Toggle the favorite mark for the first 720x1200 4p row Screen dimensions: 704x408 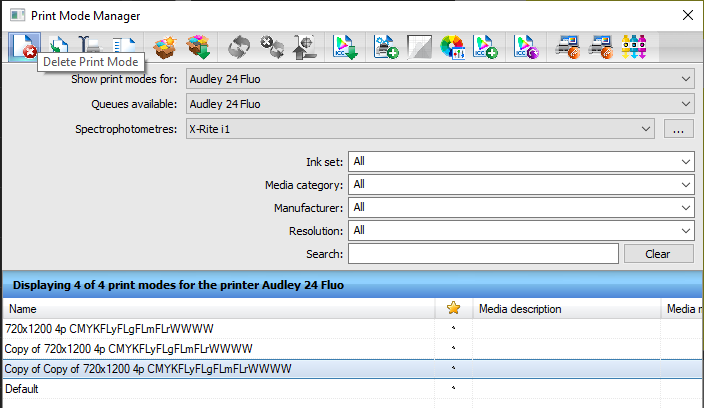pyautogui.click(x=453, y=328)
